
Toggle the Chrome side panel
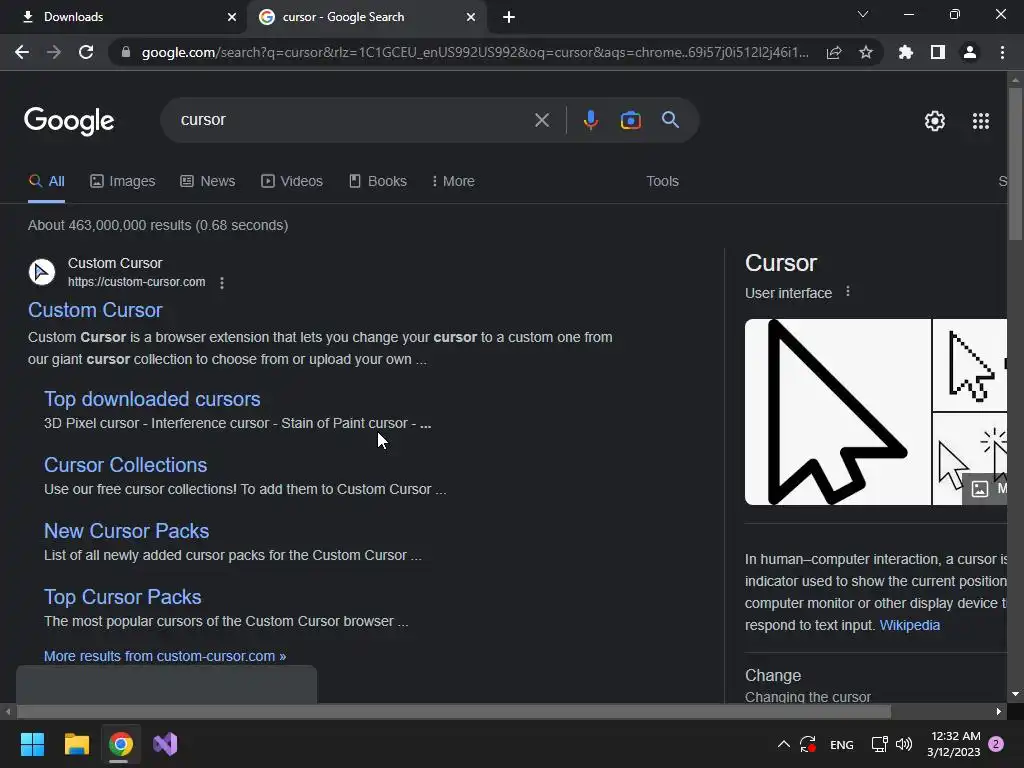click(938, 52)
